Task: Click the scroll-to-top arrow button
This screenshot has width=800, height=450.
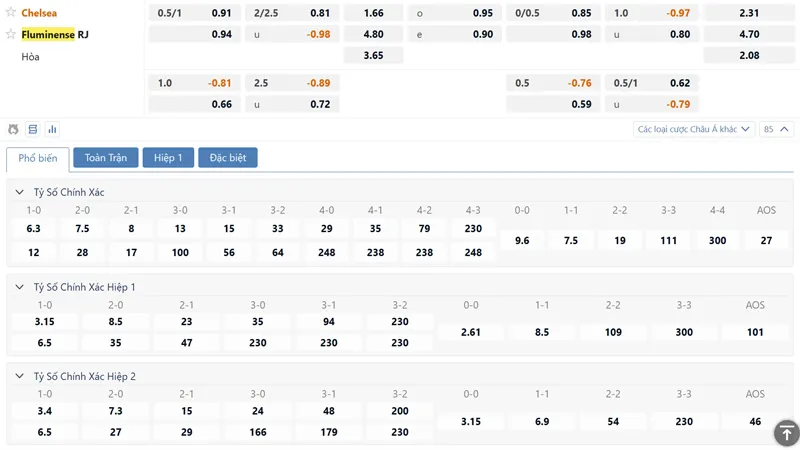Action: coord(786,433)
